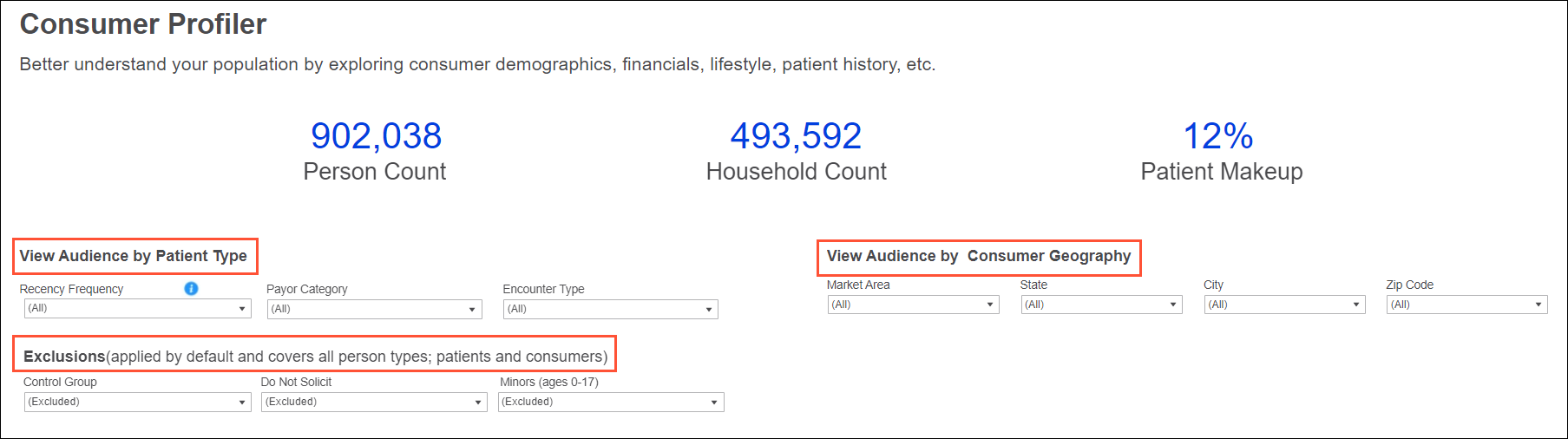Click the 'Better understand your population' description

(477, 64)
